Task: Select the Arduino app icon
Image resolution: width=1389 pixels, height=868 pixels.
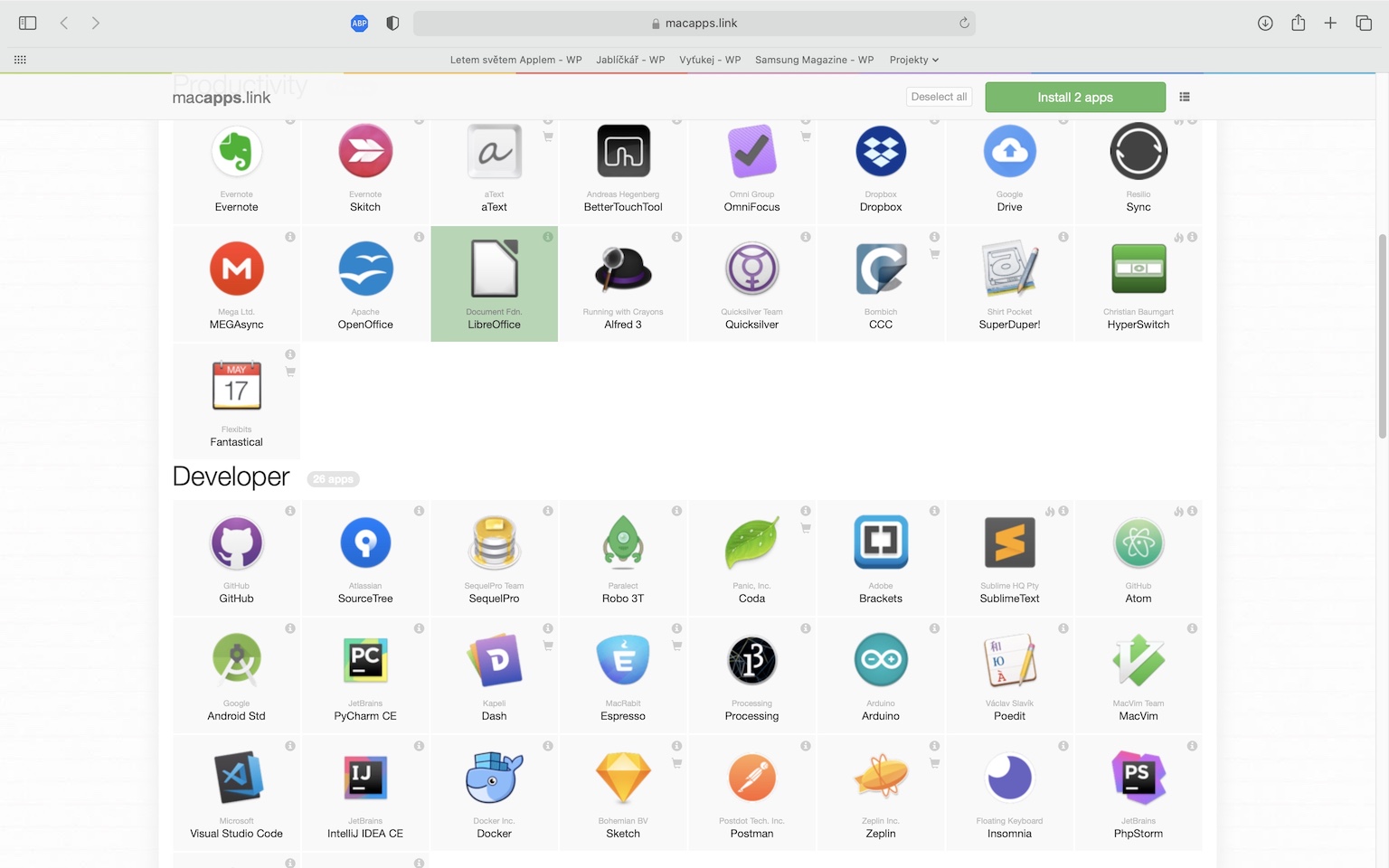Action: 881,660
